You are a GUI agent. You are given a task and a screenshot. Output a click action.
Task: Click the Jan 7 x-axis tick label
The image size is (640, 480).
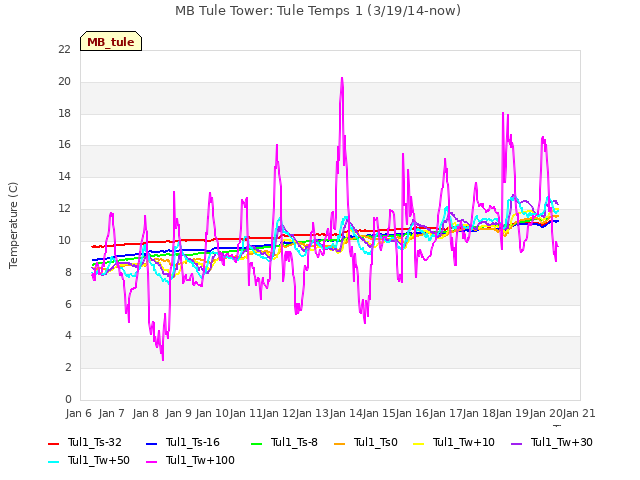(x=112, y=413)
